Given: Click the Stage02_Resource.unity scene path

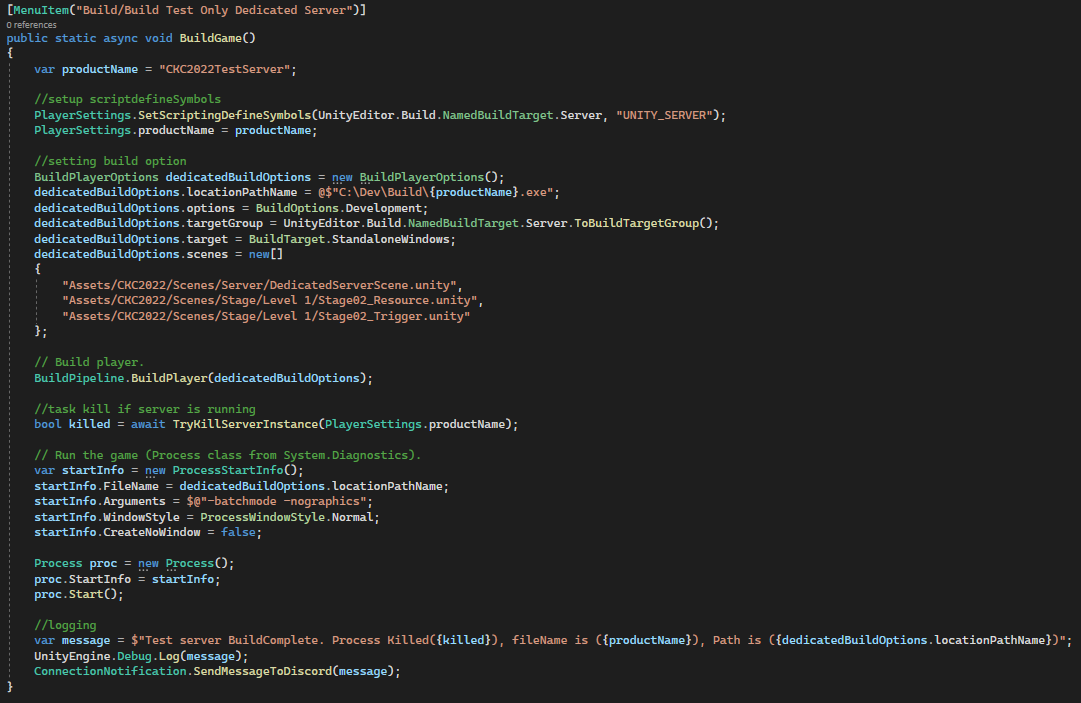Looking at the screenshot, I should 272,300.
